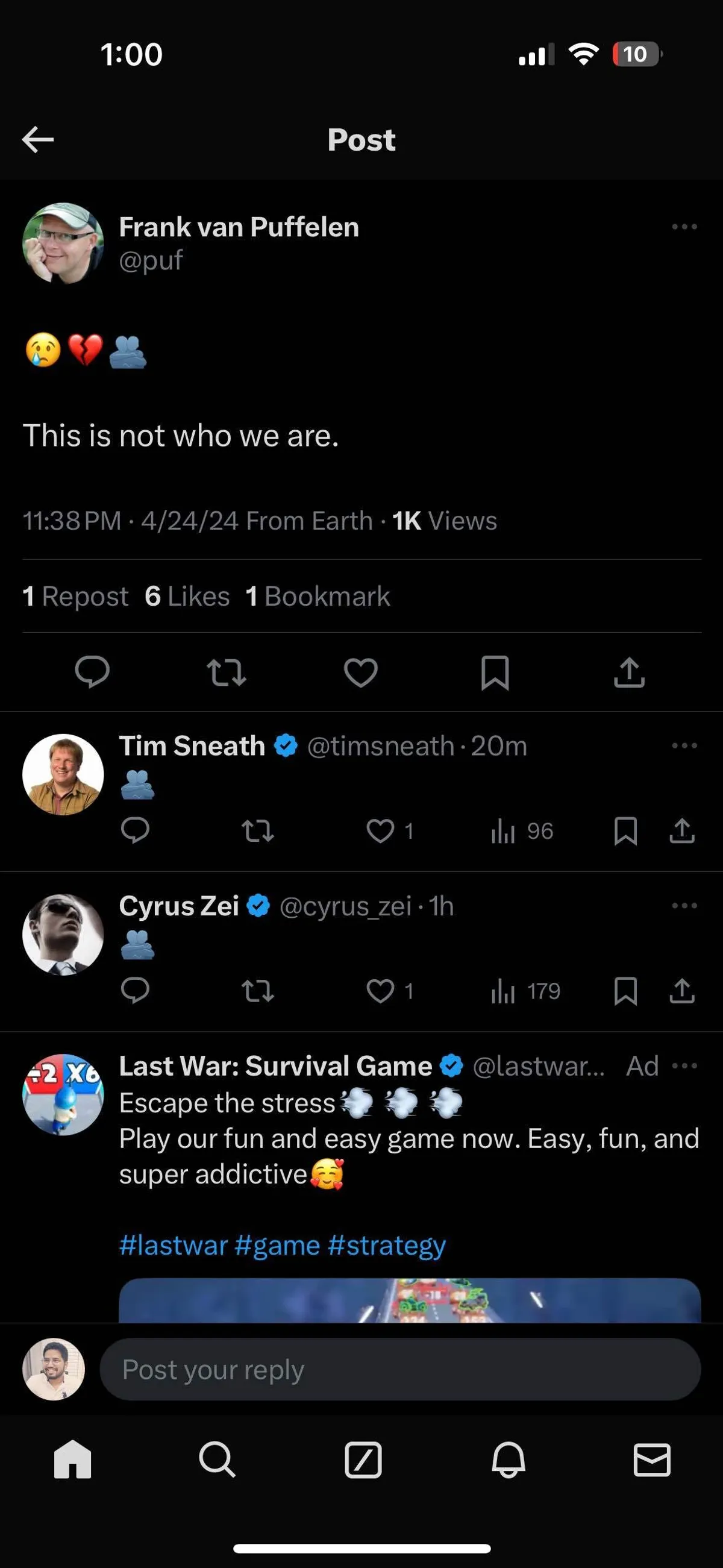This screenshot has height=1568, width=723.
Task: Reply to Frank van Puffelen's post
Action: pos(92,672)
